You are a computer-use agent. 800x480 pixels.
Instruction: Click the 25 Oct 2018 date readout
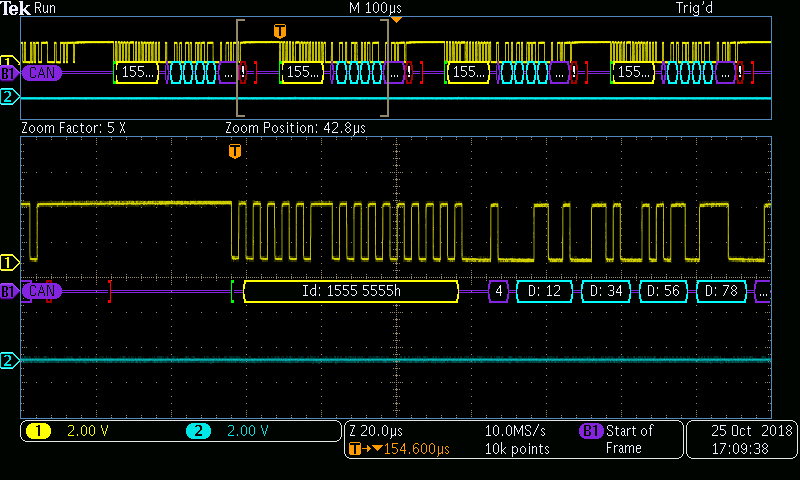tap(752, 431)
